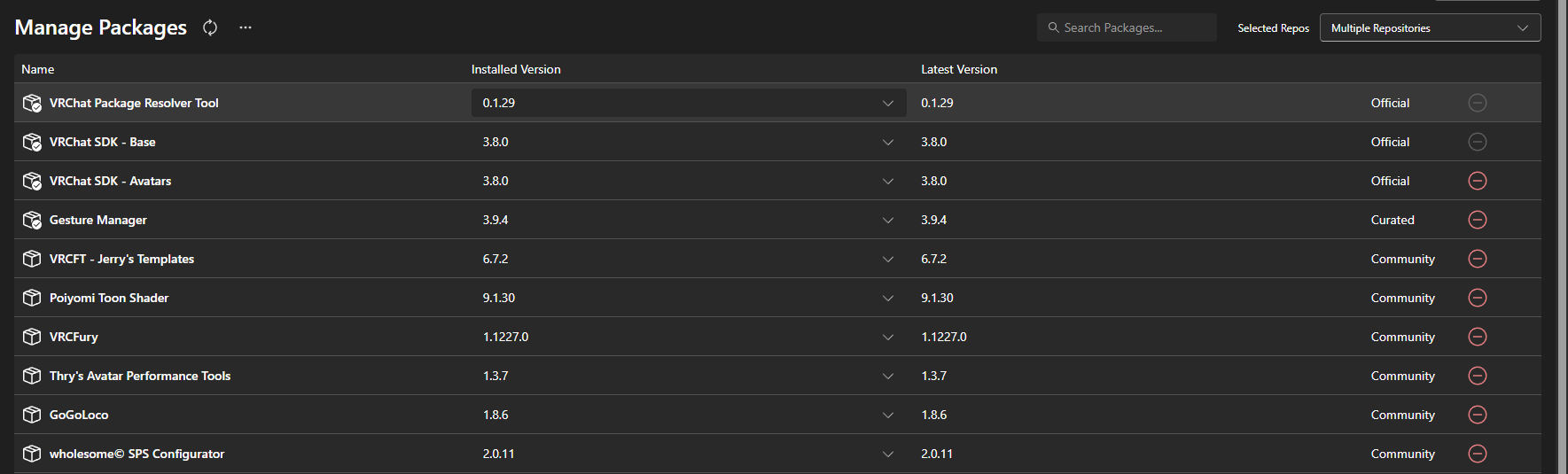Viewport: 1568px width, 474px height.
Task: Select Thry's Avatar Performance Tools name
Action: pos(140,376)
